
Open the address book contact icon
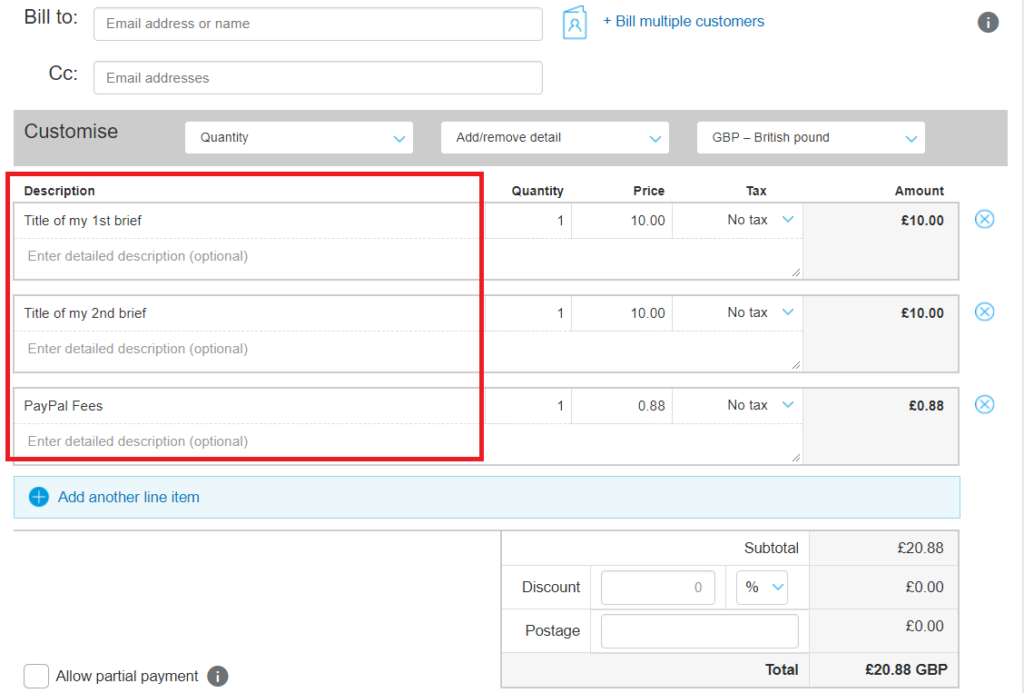575,23
